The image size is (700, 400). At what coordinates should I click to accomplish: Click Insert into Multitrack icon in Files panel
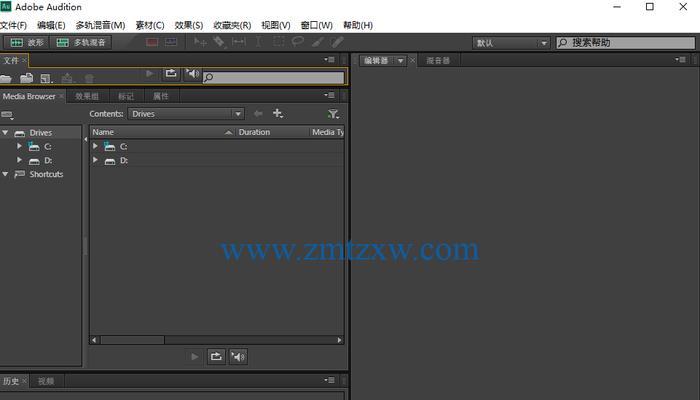(67, 79)
